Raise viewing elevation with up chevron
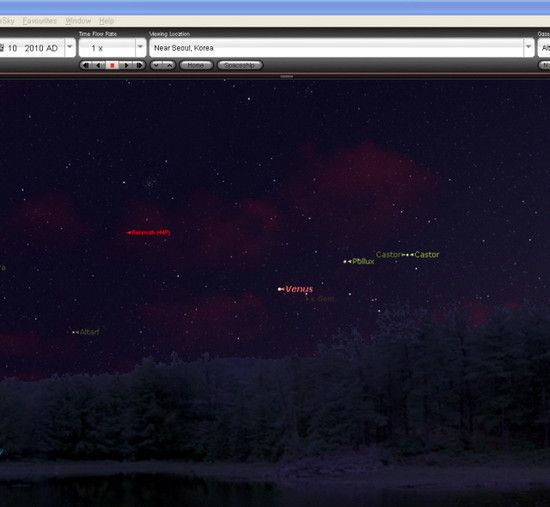The height and width of the screenshot is (507, 550). [169, 65]
